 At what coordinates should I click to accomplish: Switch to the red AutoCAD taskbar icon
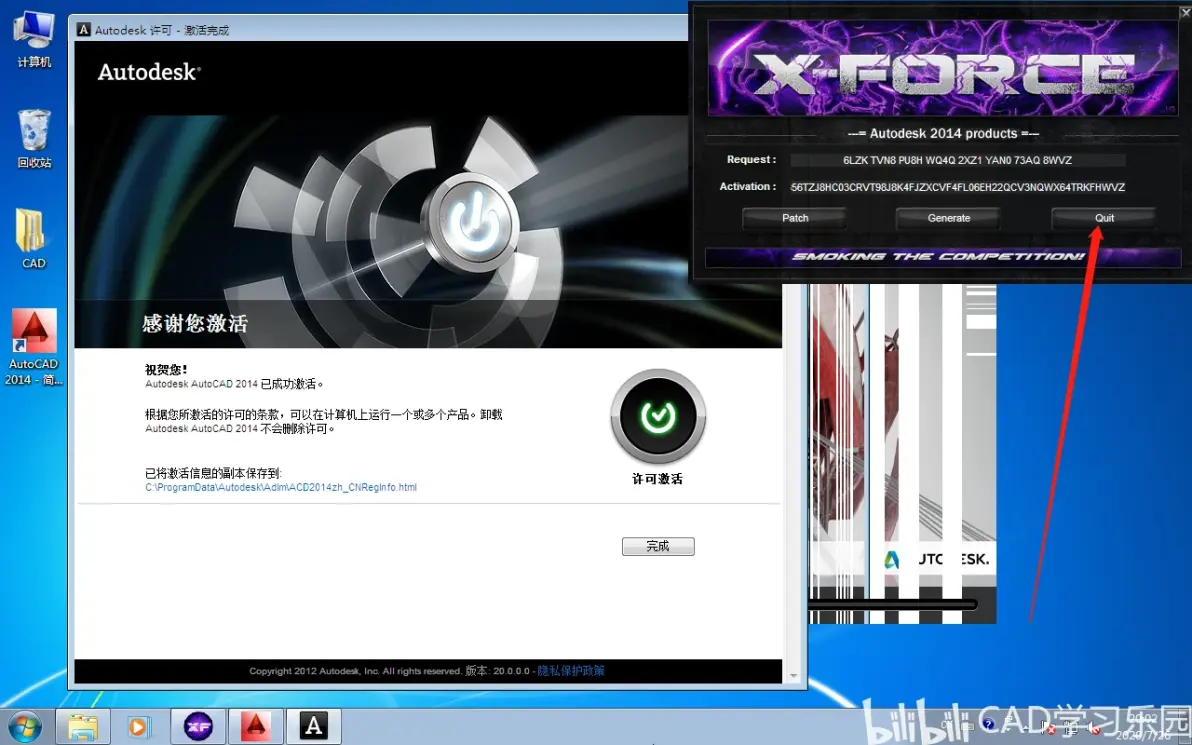[x=256, y=727]
